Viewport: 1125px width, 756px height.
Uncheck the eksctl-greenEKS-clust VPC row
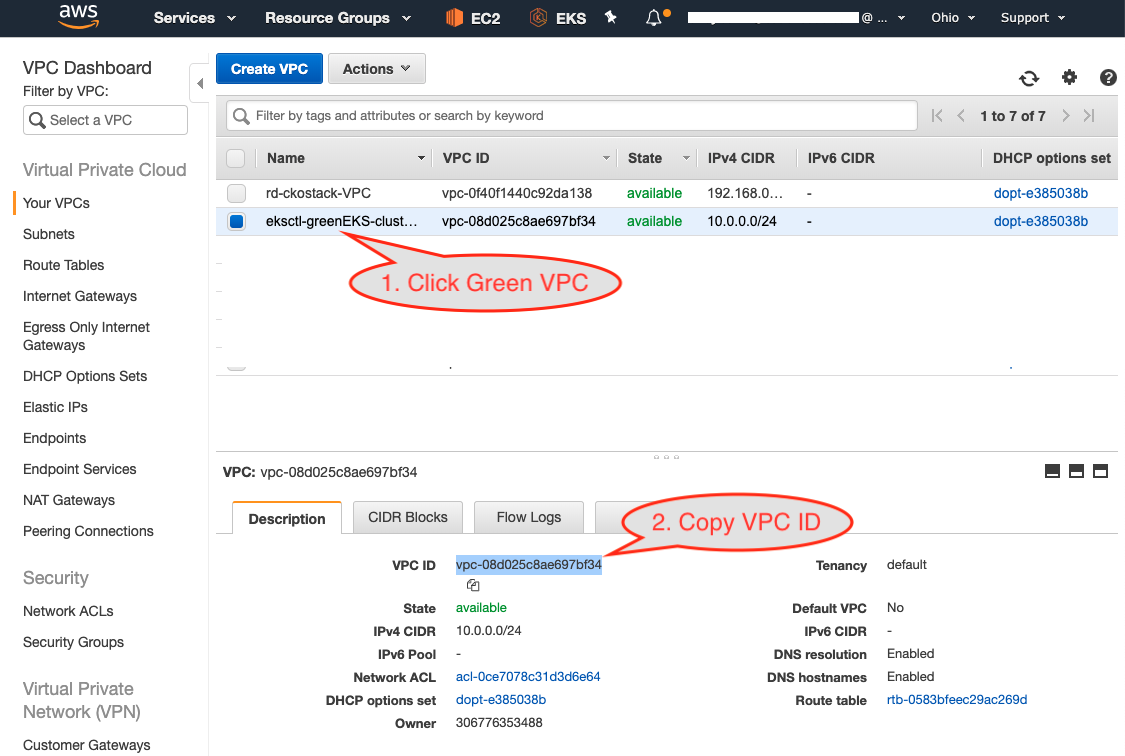[x=236, y=221]
